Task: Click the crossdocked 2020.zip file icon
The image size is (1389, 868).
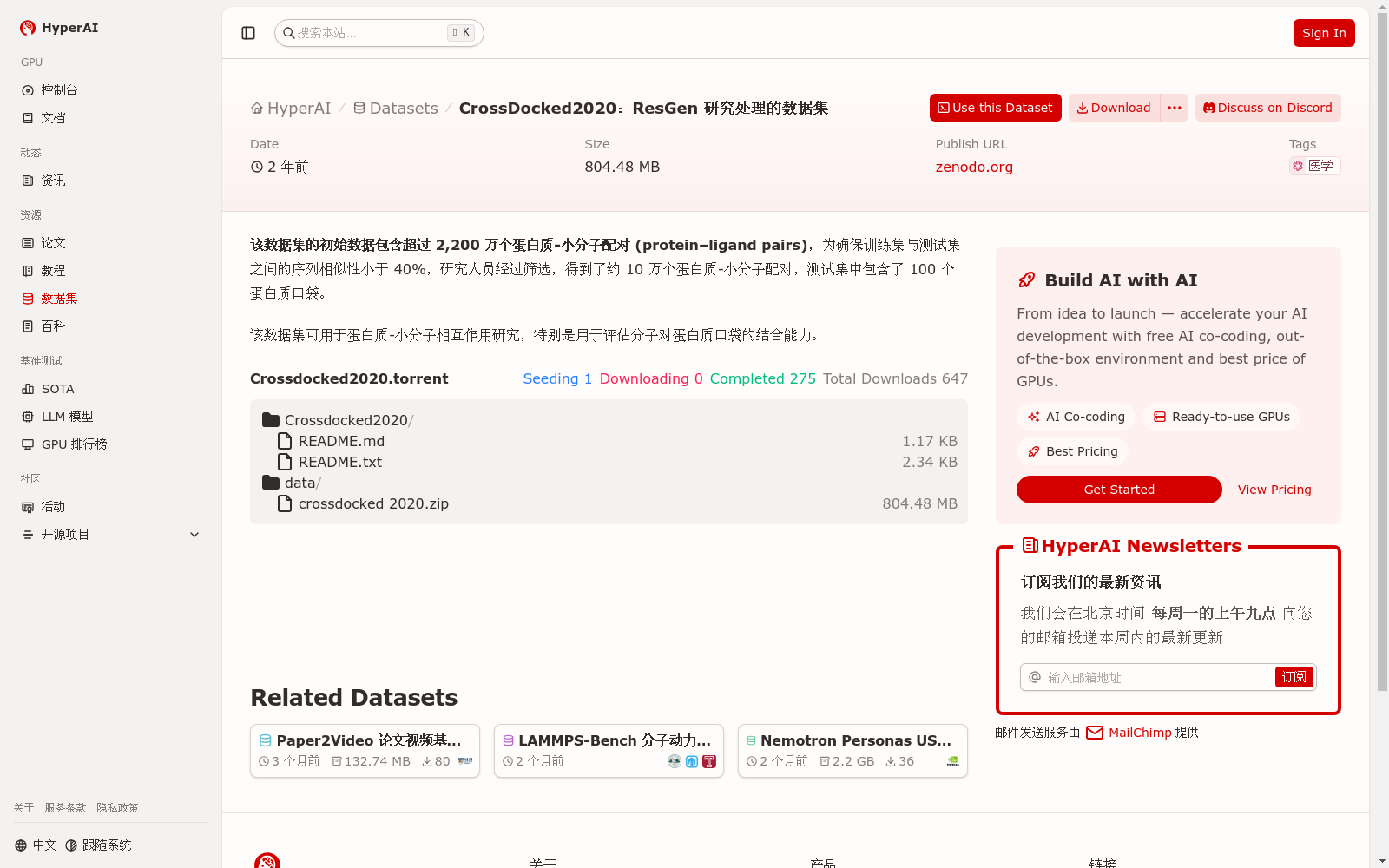Action: coord(285,503)
